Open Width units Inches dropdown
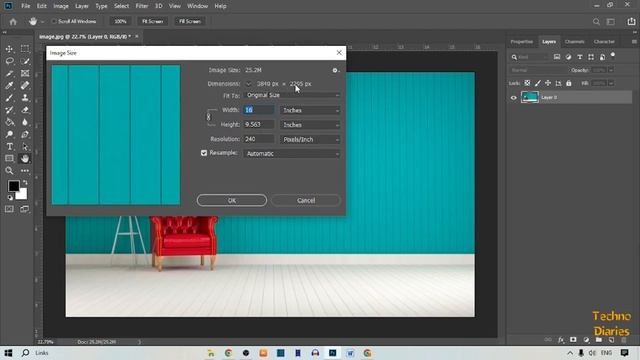Image resolution: width=640 pixels, height=360 pixels. (310, 110)
